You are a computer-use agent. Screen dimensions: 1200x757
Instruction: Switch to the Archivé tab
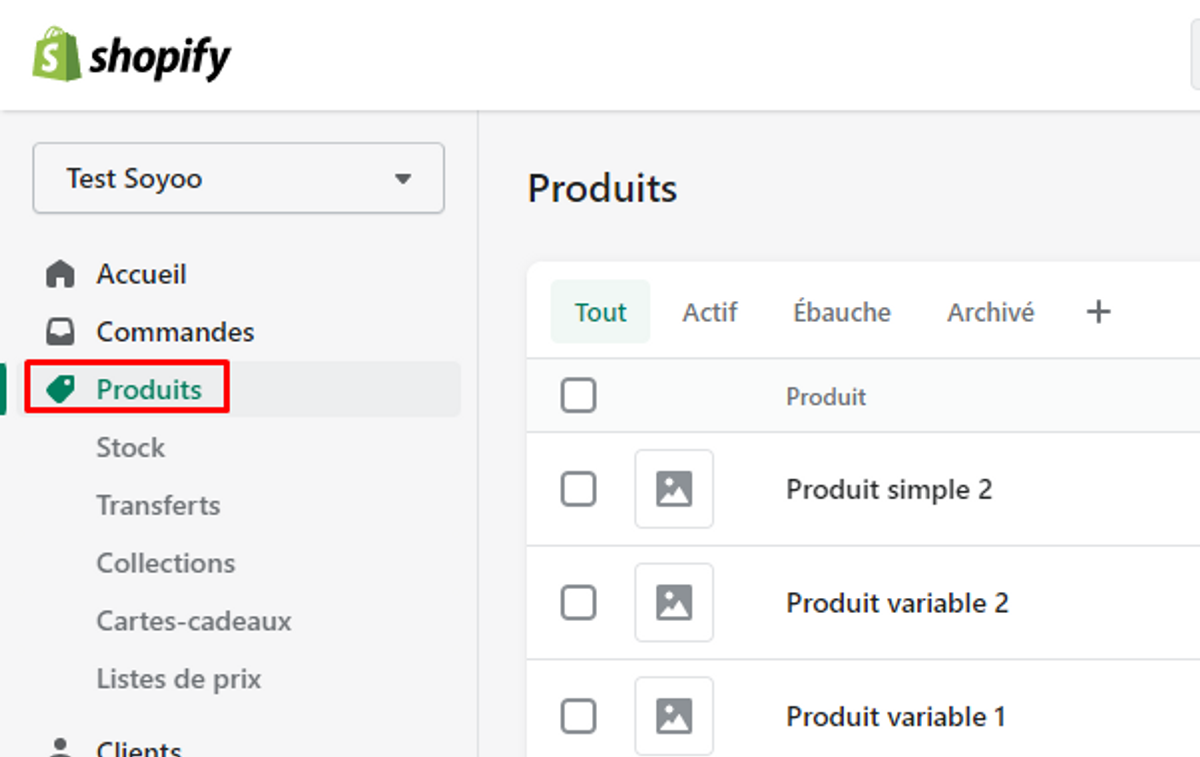click(991, 312)
